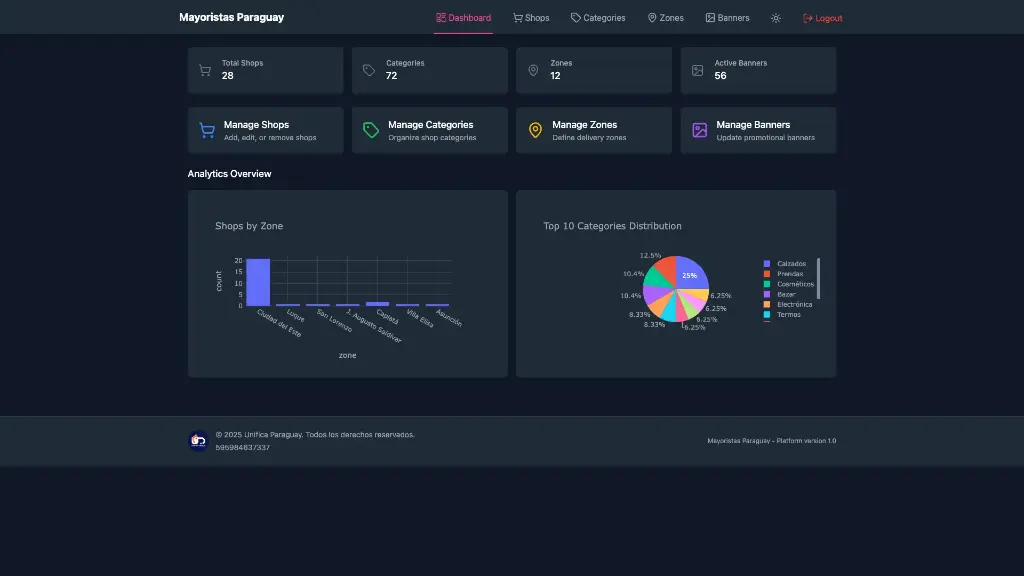Click the image icon in Active Banners card
1024x576 pixels.
click(x=697, y=70)
